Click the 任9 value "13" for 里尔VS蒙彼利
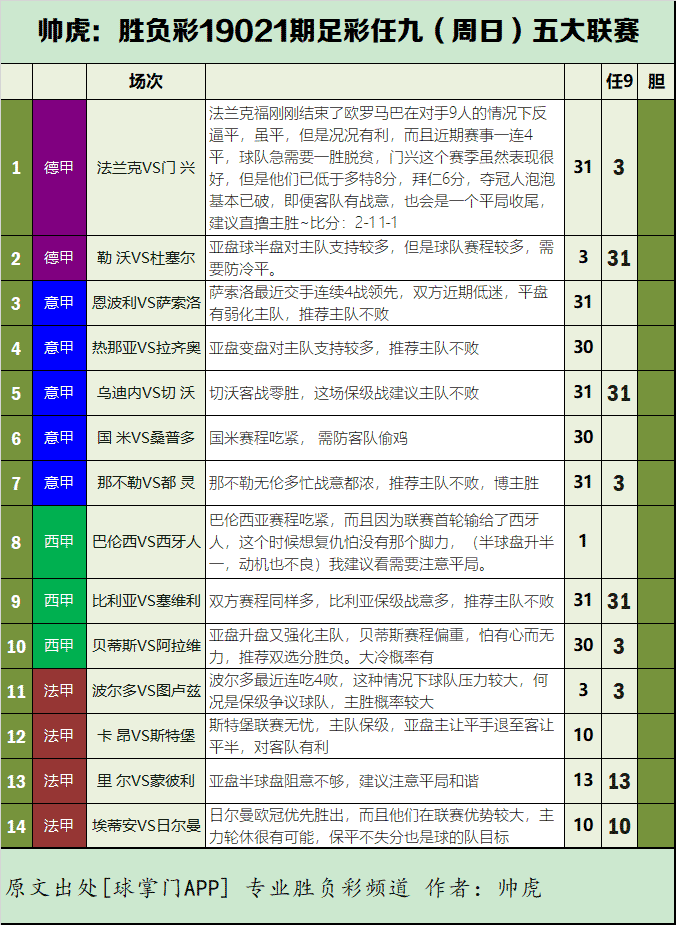This screenshot has height=925, width=676. coord(619,781)
